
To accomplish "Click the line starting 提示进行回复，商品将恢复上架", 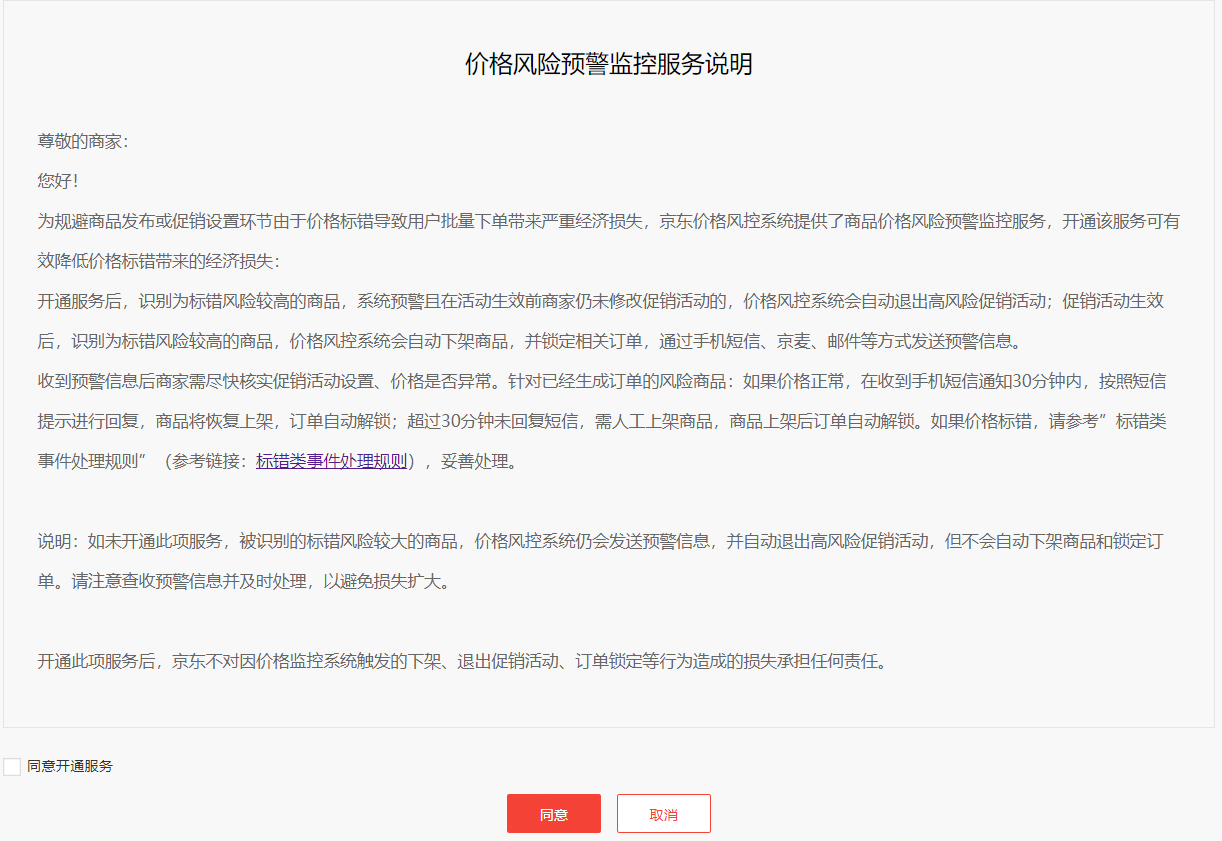I will click(600, 421).
